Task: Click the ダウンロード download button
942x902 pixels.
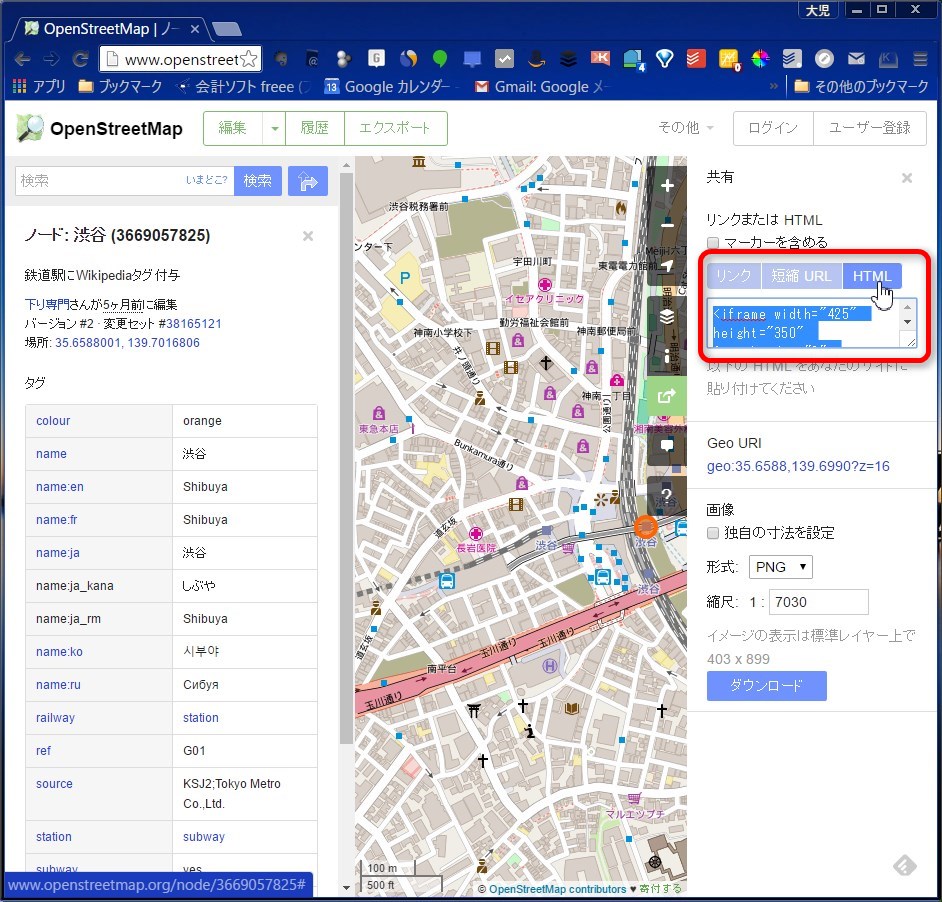Action: coord(767,686)
